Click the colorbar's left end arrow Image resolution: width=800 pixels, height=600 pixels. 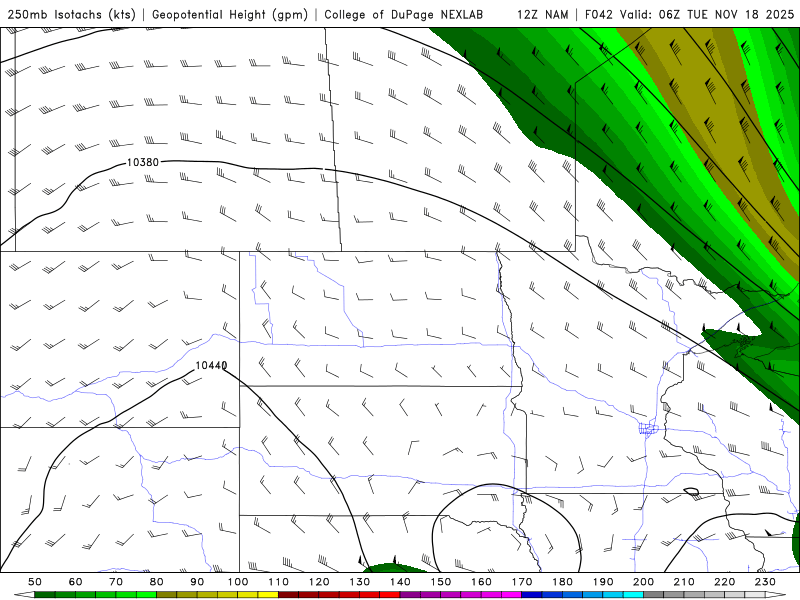pos(24,594)
